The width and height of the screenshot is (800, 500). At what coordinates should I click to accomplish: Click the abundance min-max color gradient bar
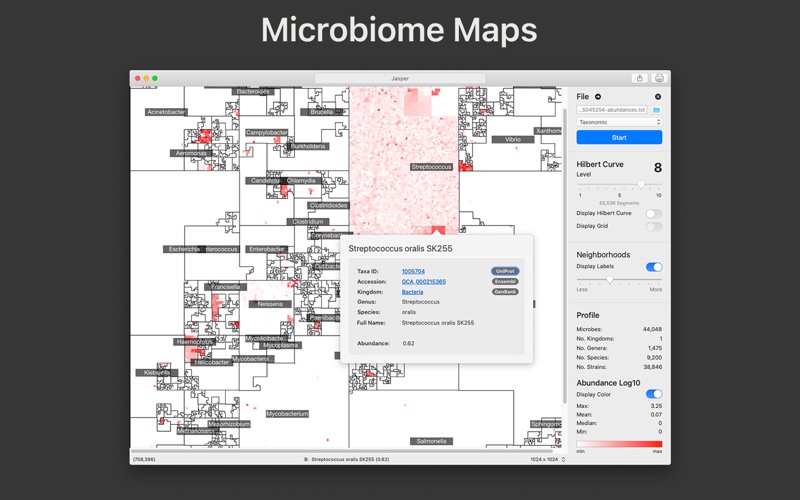(x=619, y=444)
